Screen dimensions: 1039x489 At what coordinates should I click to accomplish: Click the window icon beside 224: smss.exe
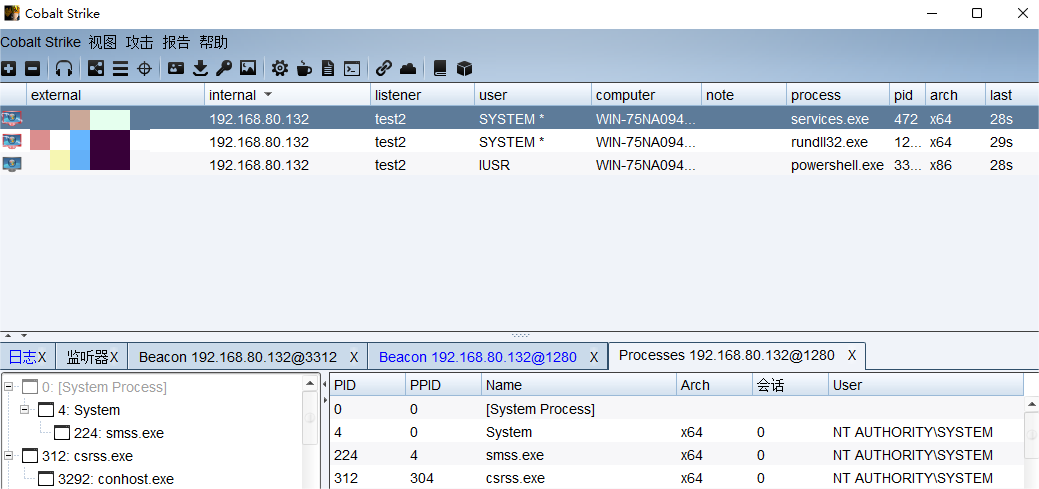point(62,433)
